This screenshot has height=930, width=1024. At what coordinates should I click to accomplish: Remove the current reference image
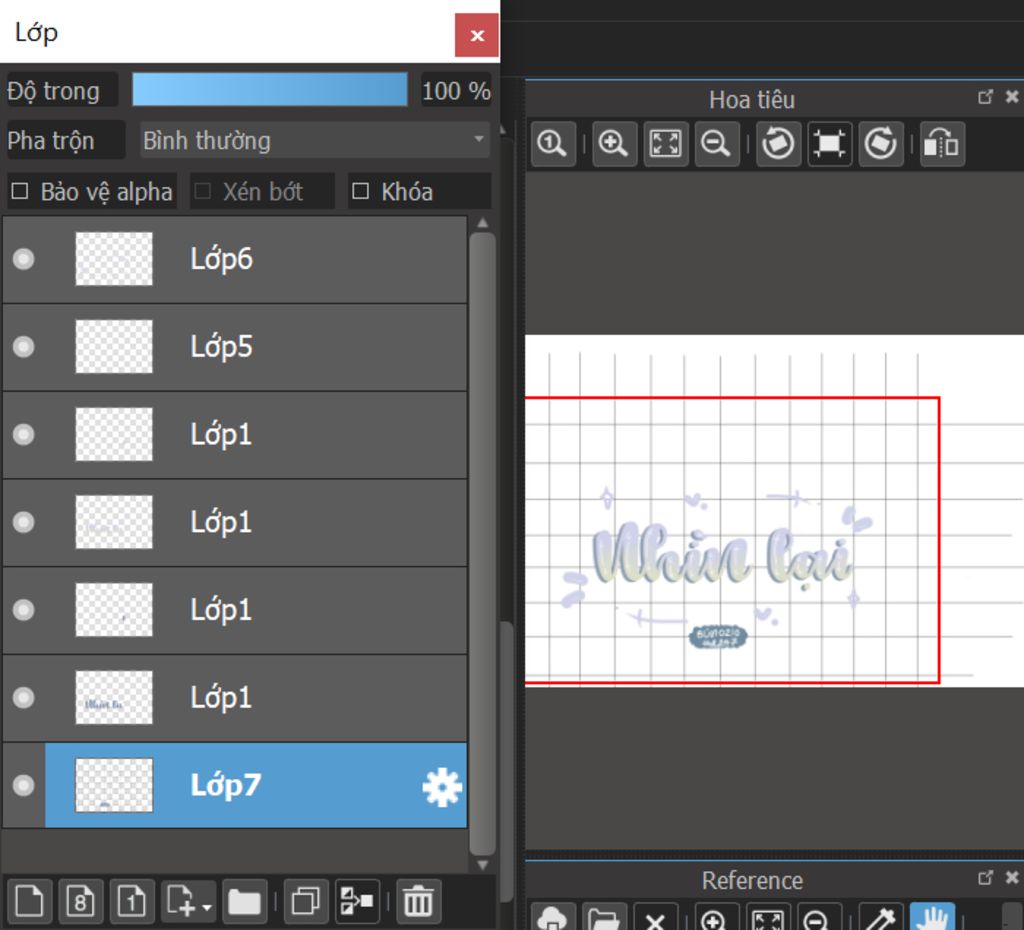655,917
